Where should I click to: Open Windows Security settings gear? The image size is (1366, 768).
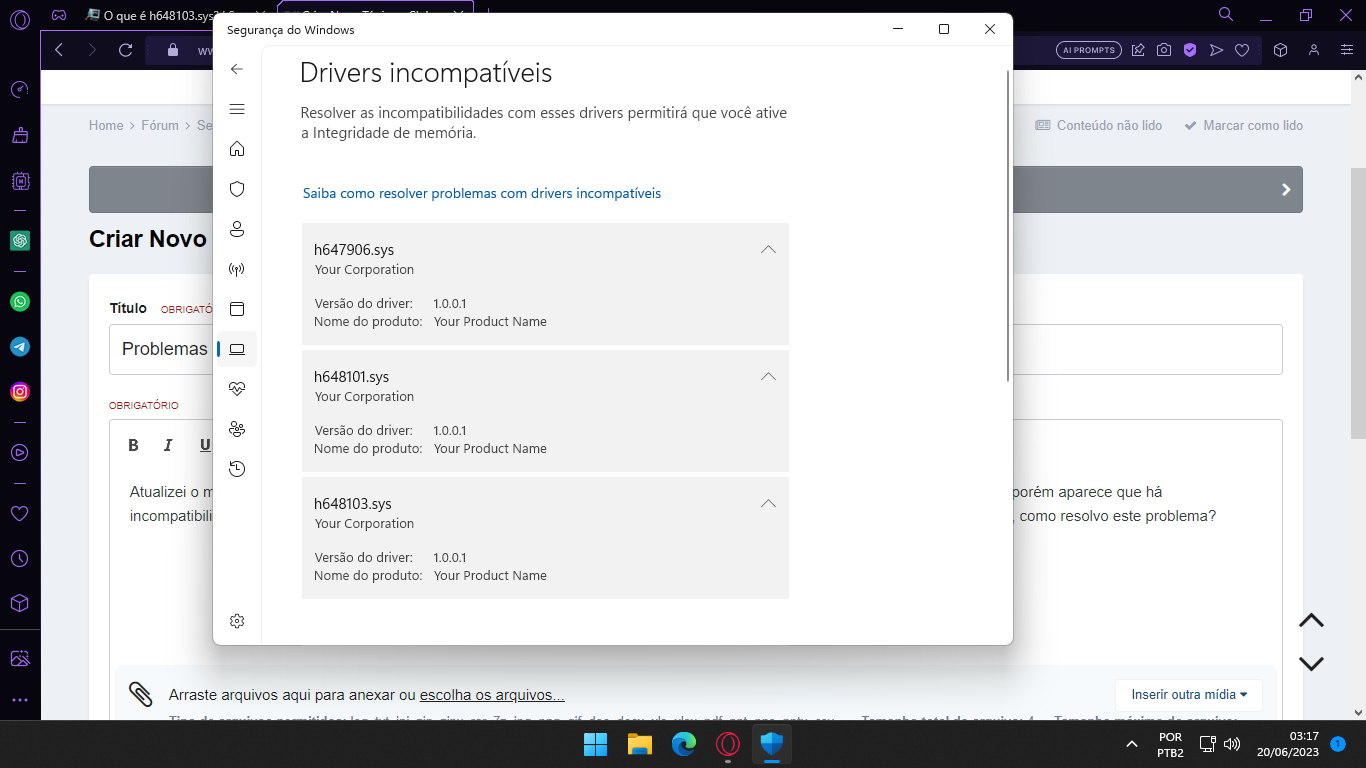[237, 621]
